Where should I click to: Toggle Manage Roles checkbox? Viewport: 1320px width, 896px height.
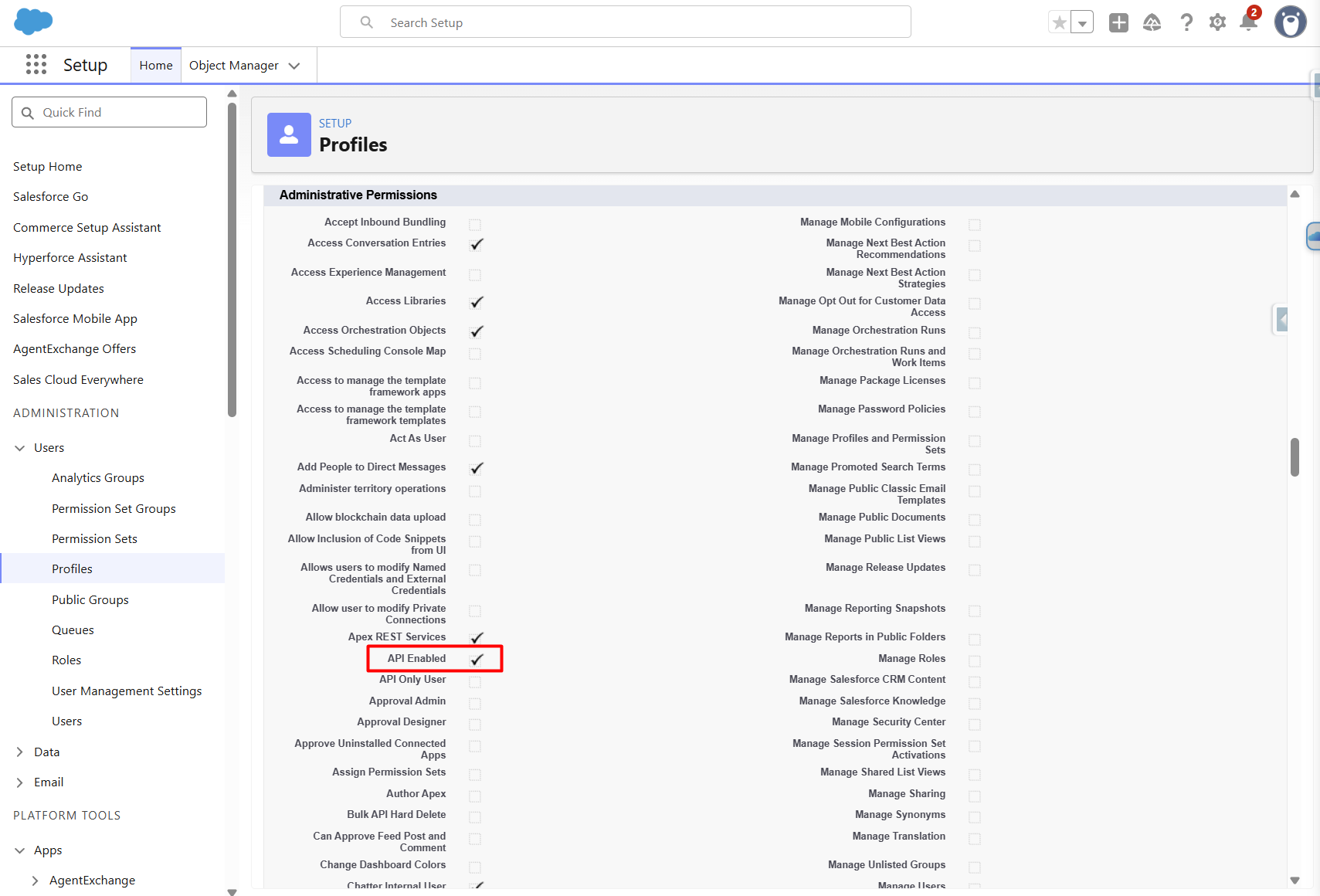[975, 661]
